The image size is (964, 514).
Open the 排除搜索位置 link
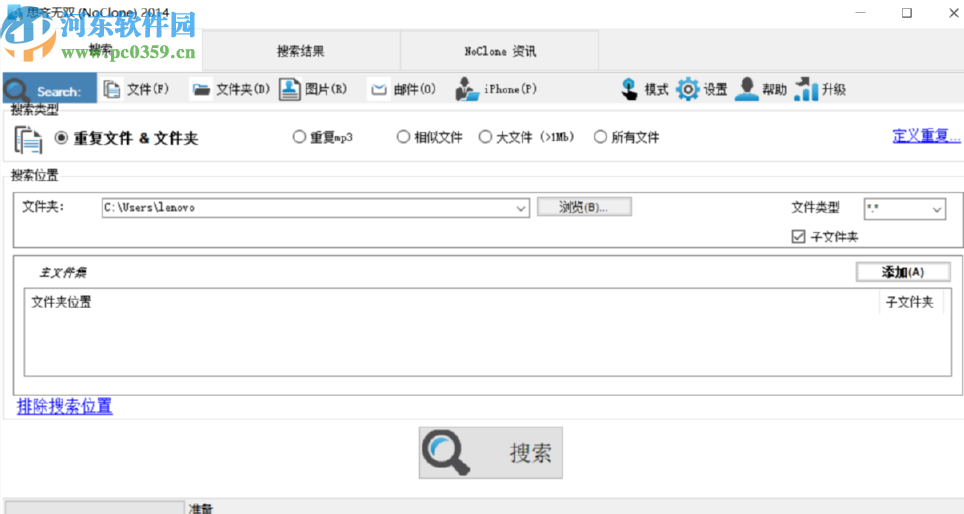[65, 406]
